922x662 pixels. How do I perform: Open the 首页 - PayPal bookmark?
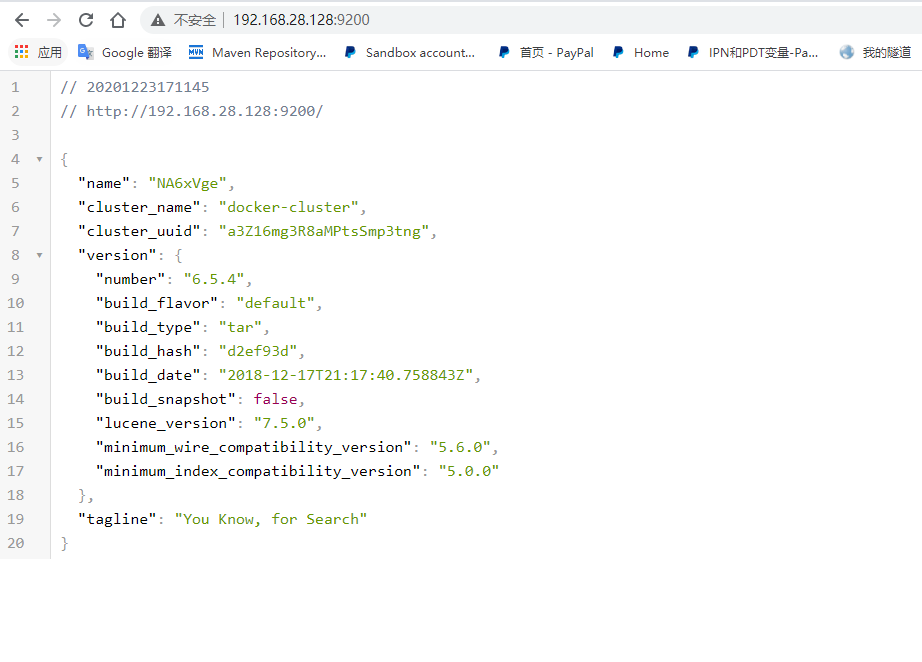point(546,52)
